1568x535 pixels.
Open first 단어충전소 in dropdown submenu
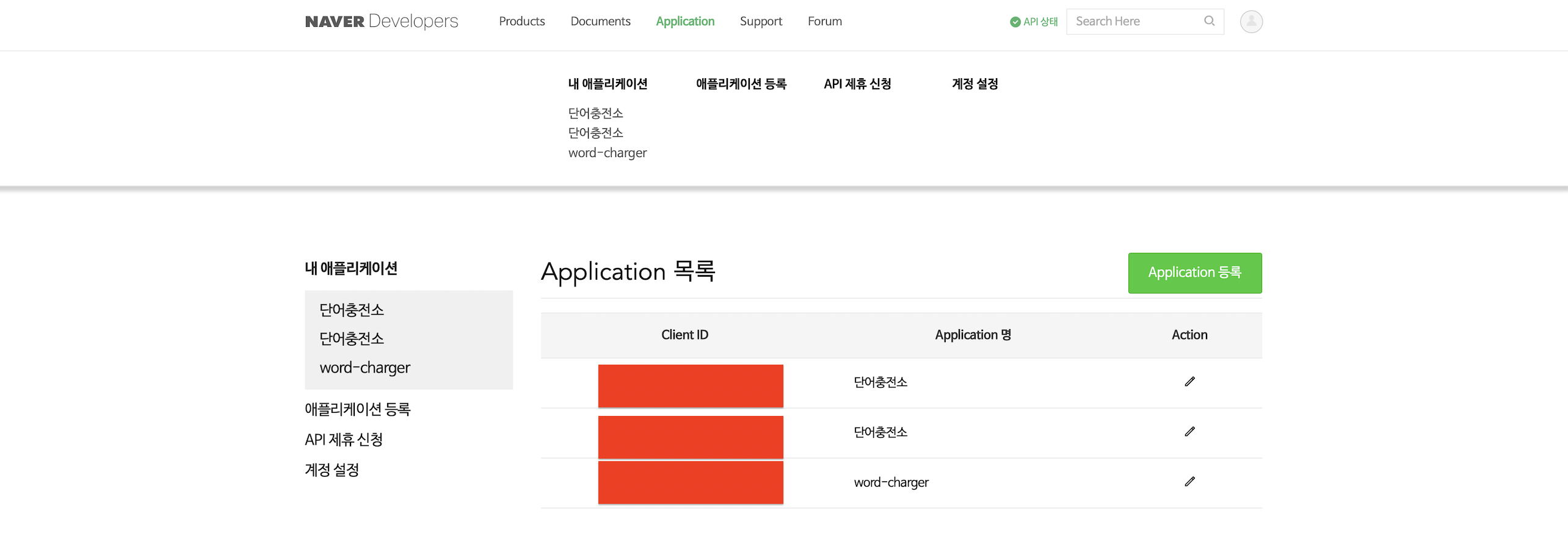(x=595, y=113)
